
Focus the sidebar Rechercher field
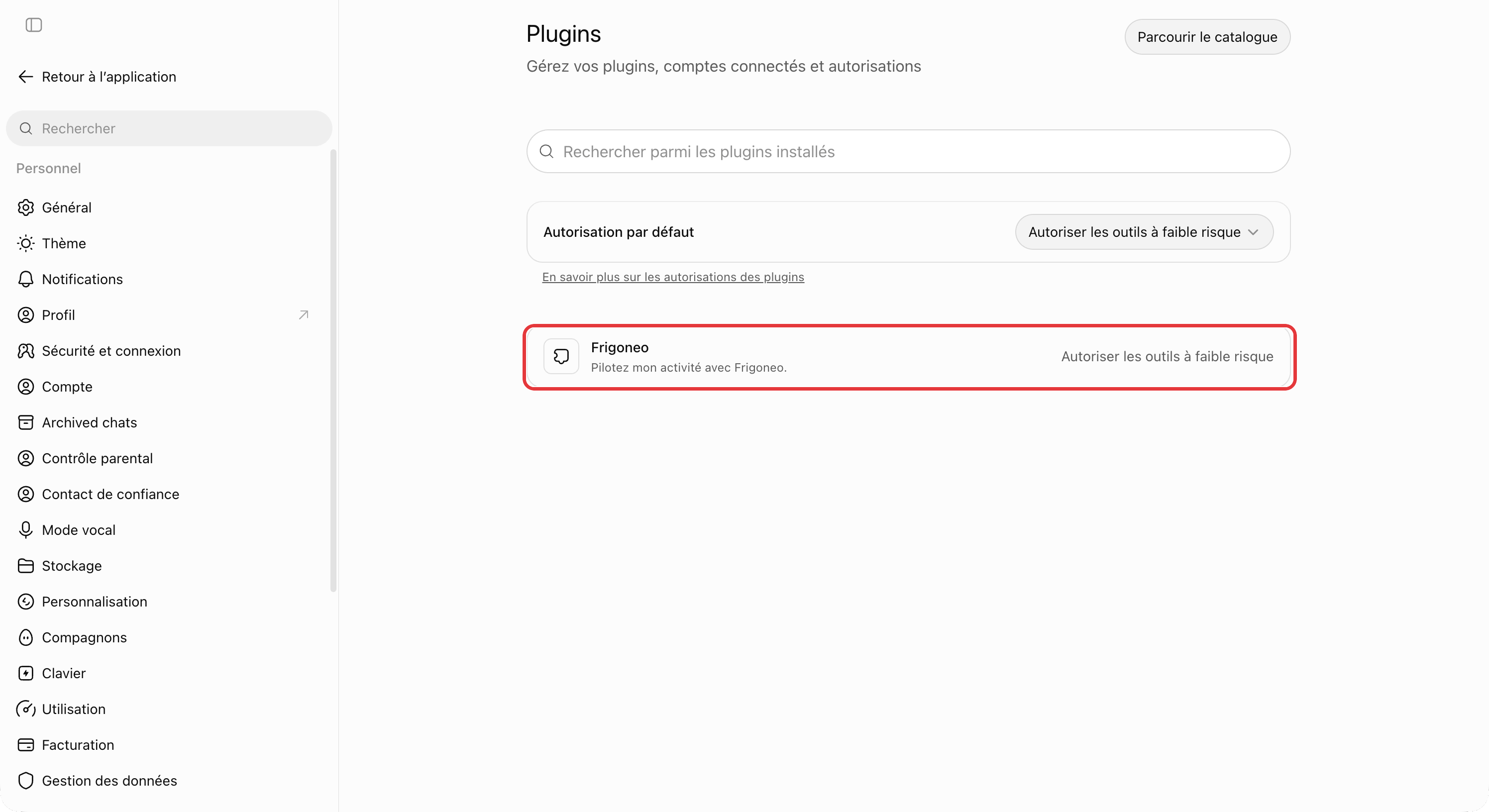tap(169, 128)
